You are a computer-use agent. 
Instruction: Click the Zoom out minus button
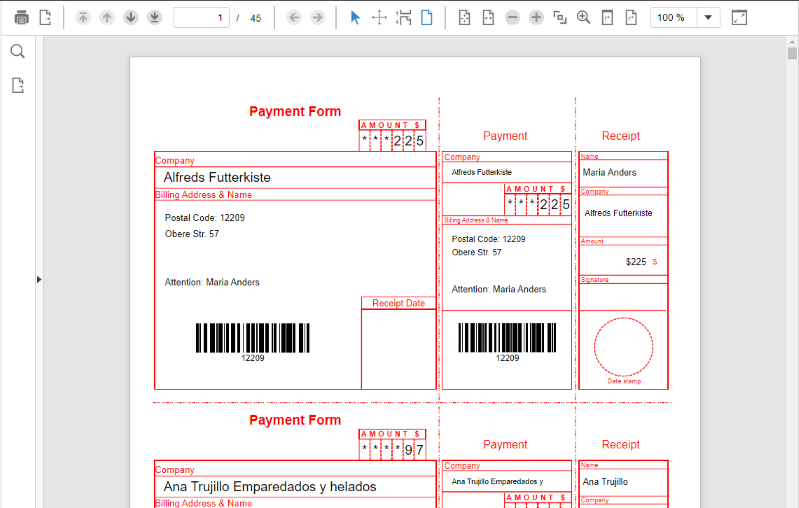click(512, 18)
